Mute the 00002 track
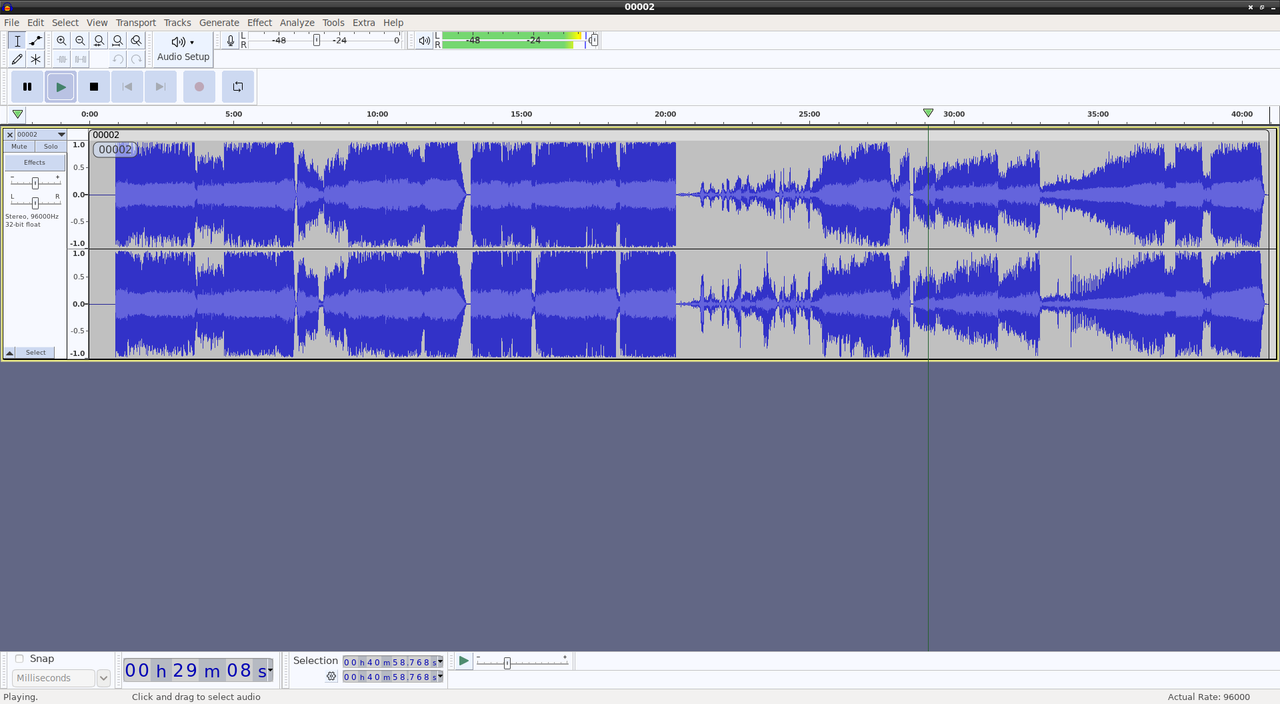The width and height of the screenshot is (1280, 704). pos(19,146)
